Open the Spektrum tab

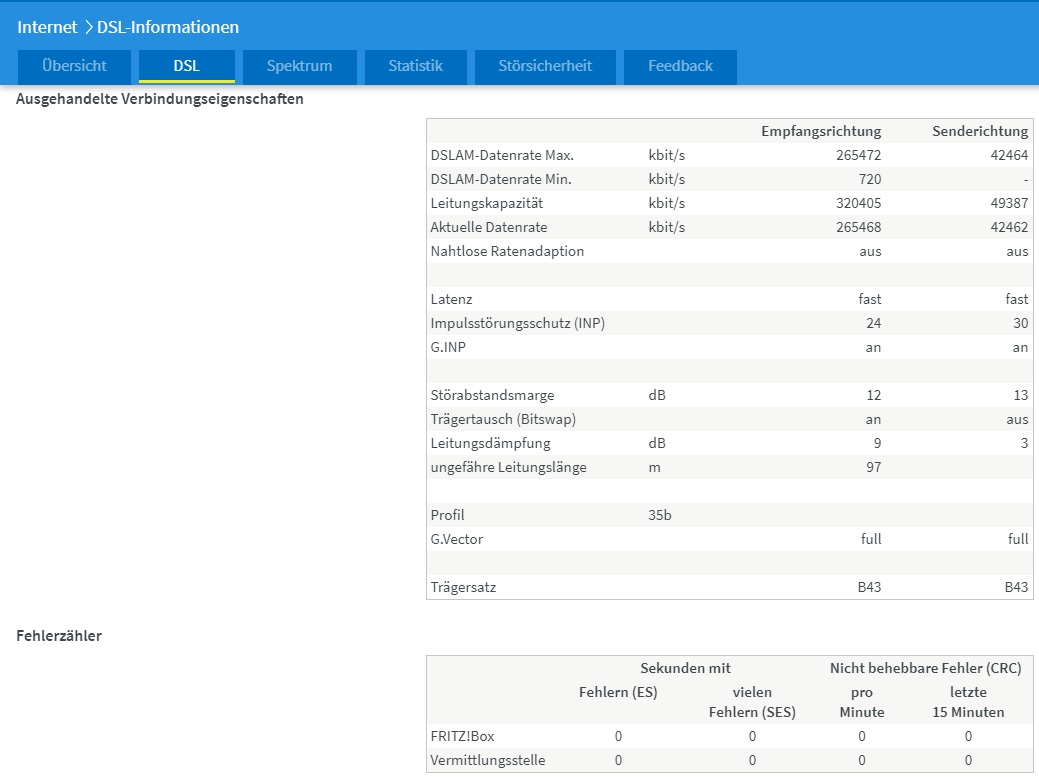click(299, 66)
